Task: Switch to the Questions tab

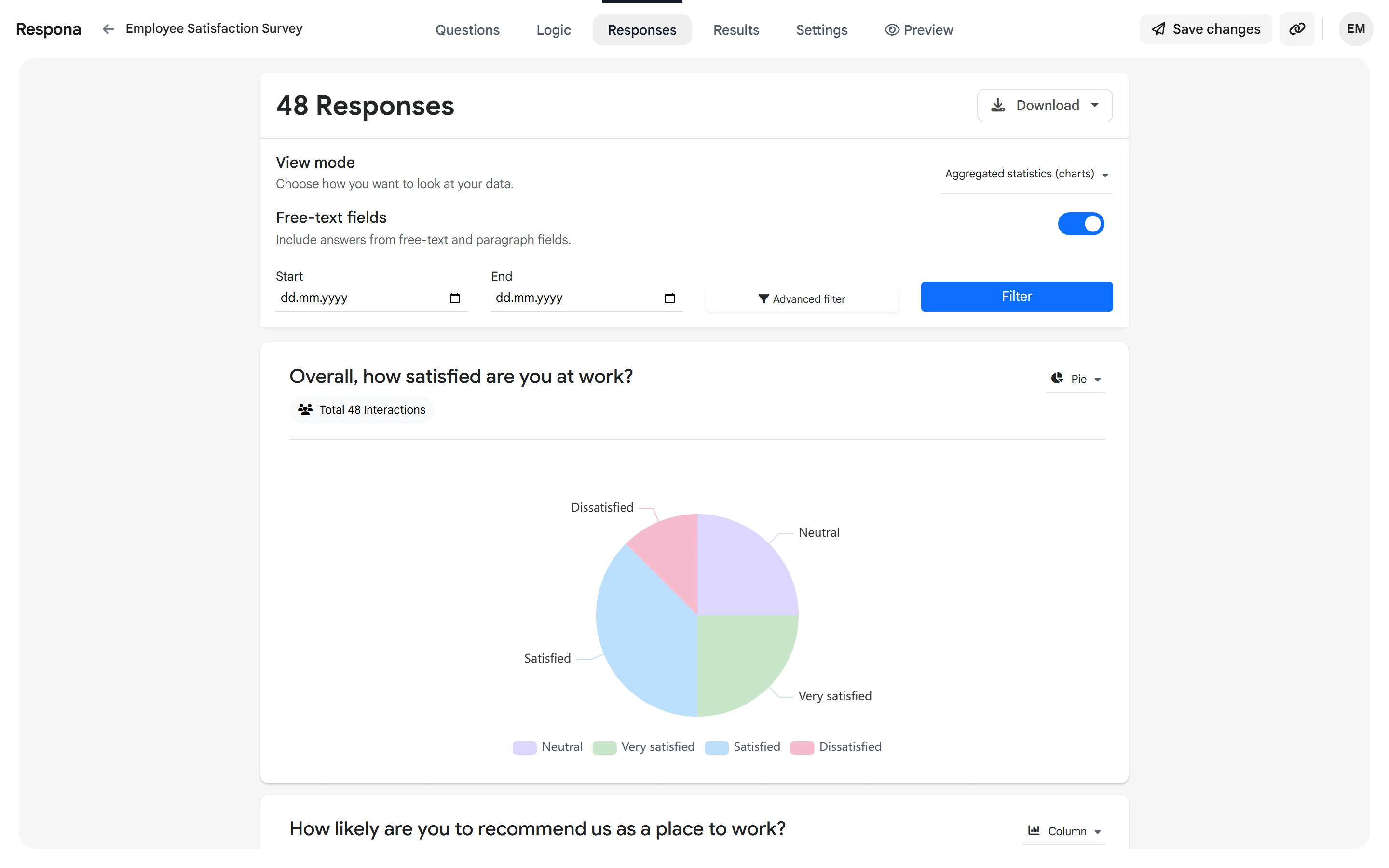Action: [x=467, y=30]
